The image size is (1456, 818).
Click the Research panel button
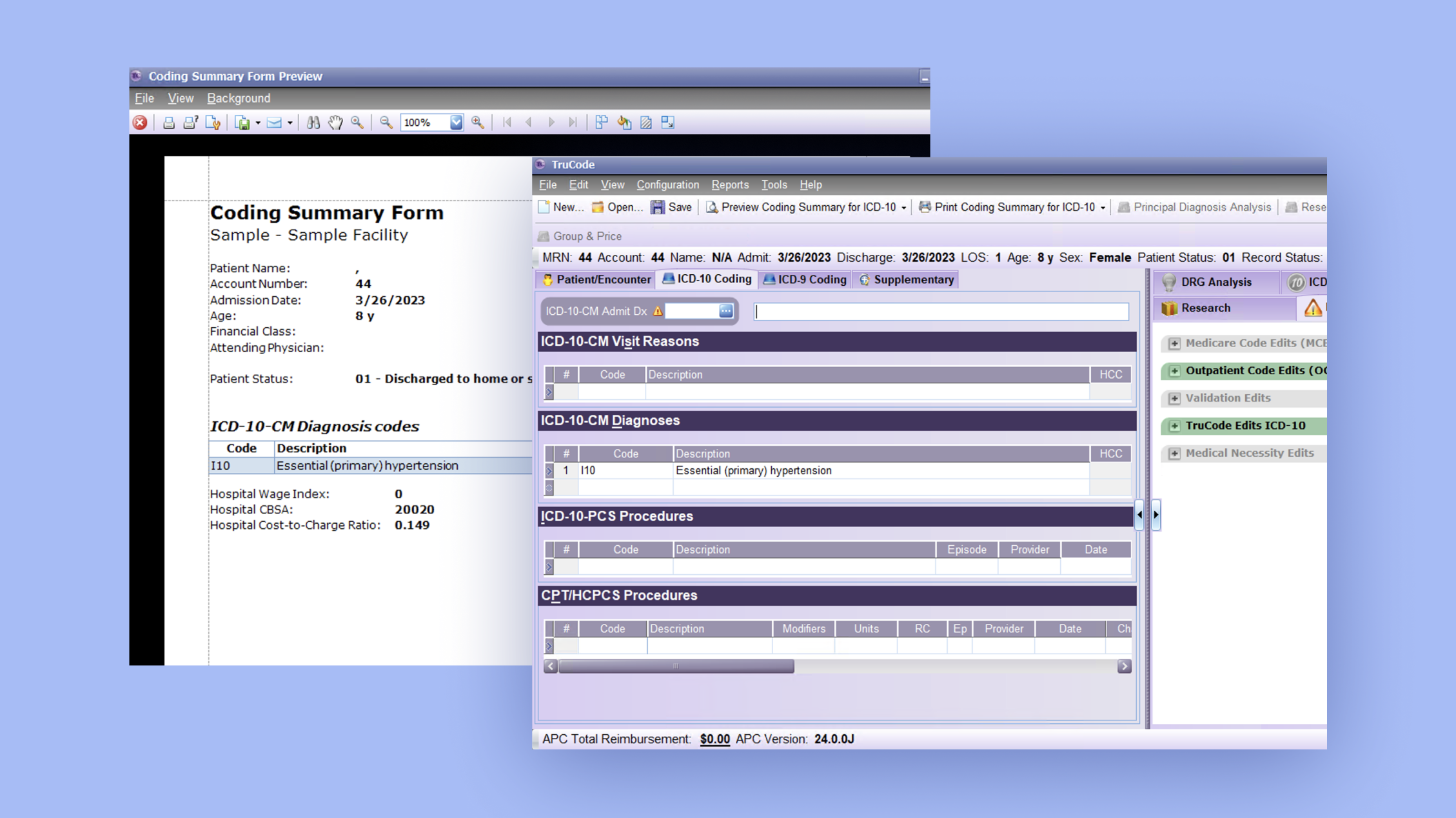[1205, 308]
